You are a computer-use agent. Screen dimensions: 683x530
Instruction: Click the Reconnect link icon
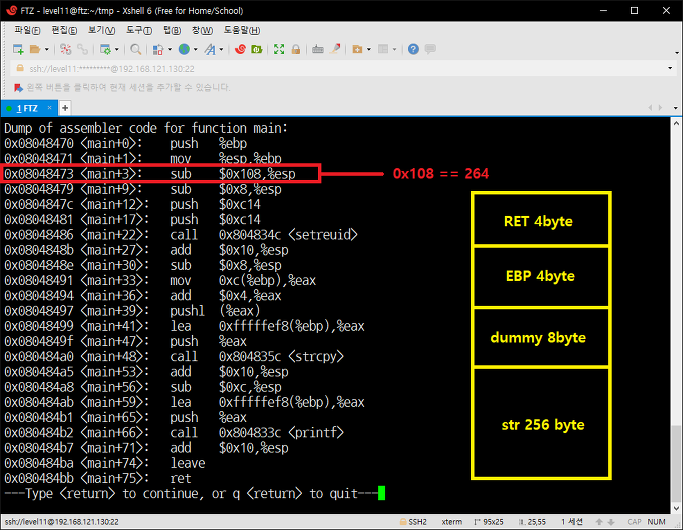[82, 49]
